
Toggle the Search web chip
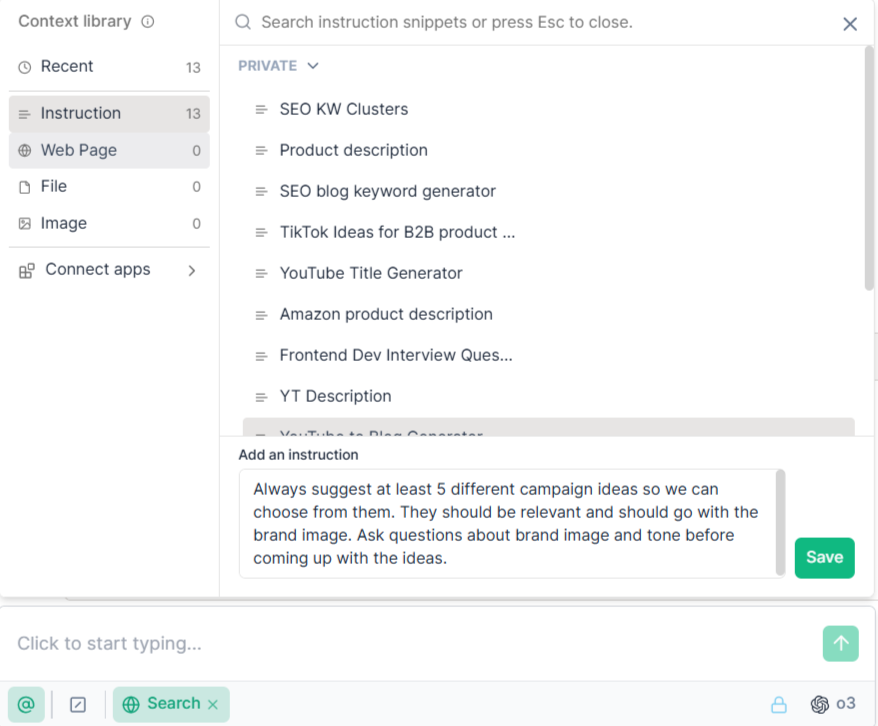click(162, 704)
